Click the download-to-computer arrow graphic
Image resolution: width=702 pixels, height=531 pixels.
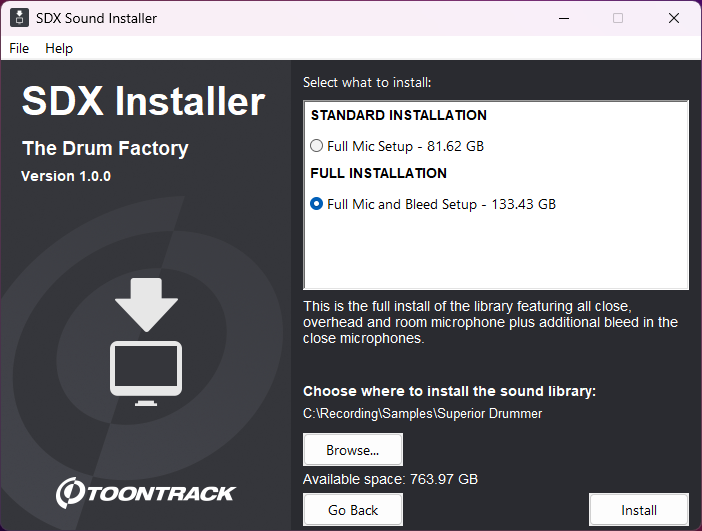[146, 342]
